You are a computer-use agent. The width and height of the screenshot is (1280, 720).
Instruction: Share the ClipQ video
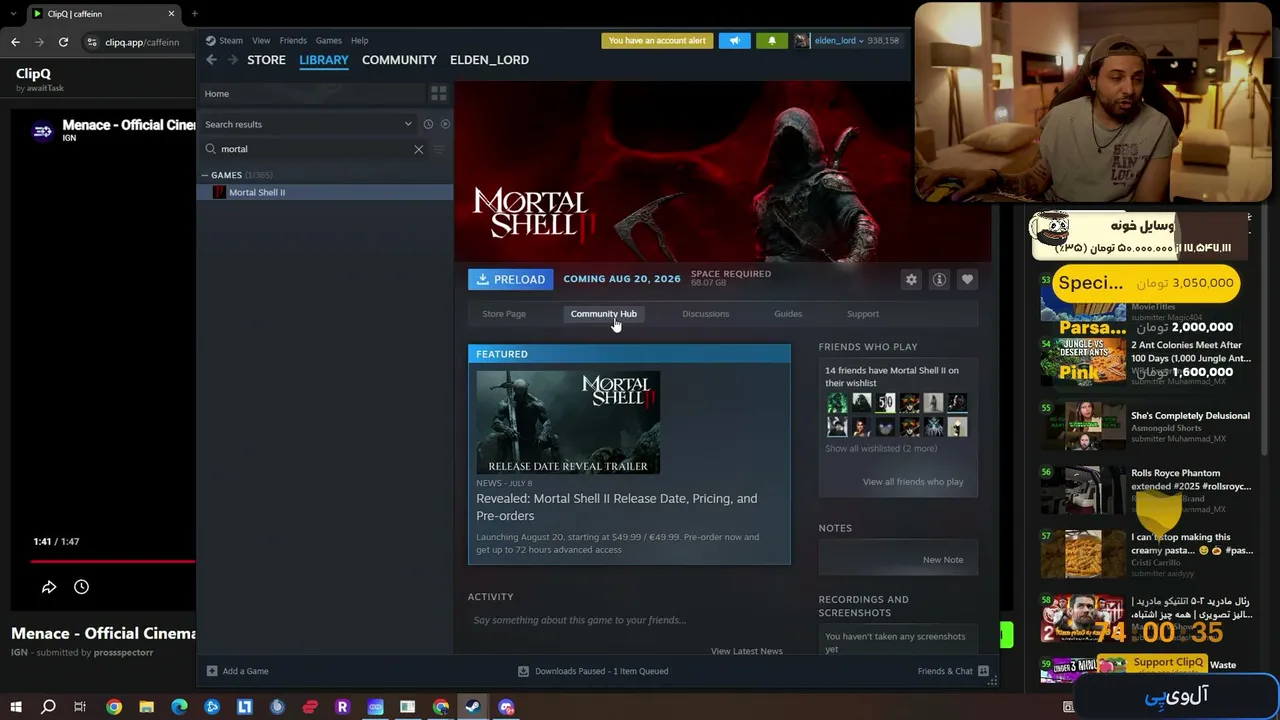(49, 587)
